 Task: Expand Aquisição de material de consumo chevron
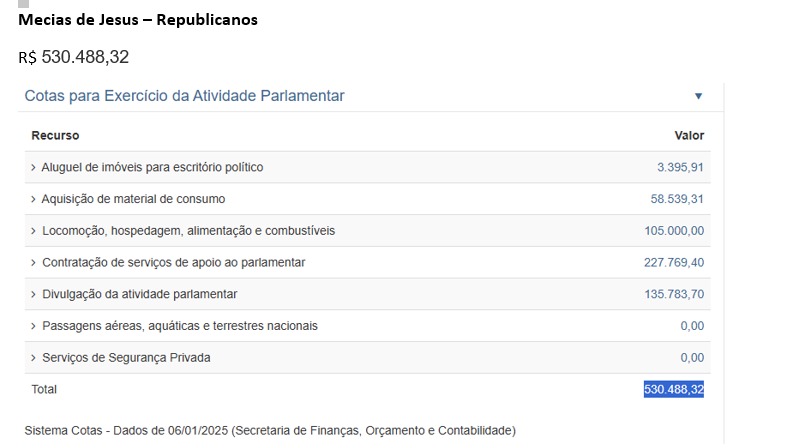[x=33, y=199]
